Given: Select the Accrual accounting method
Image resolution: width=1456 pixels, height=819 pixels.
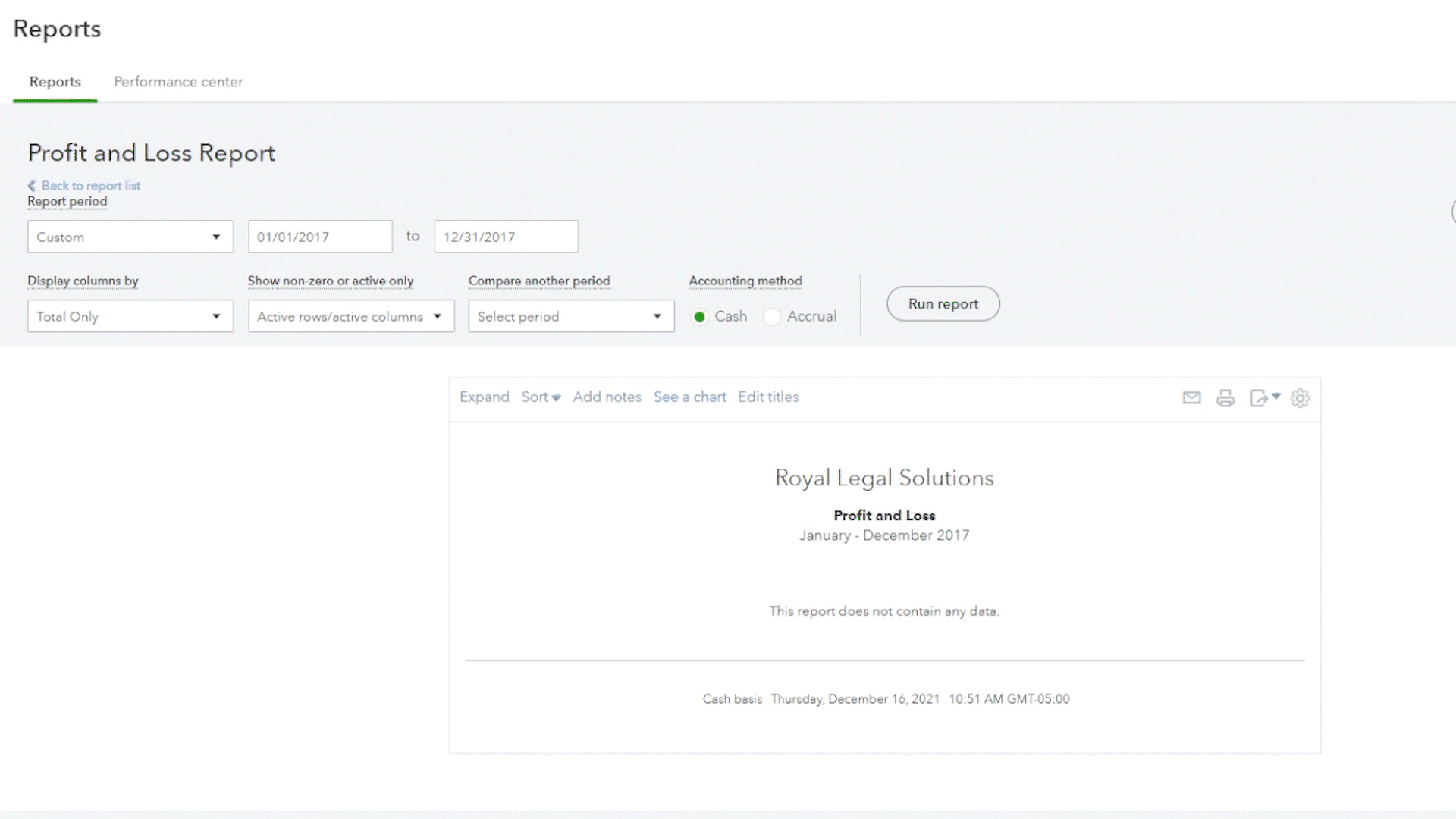Looking at the screenshot, I should pyautogui.click(x=772, y=316).
